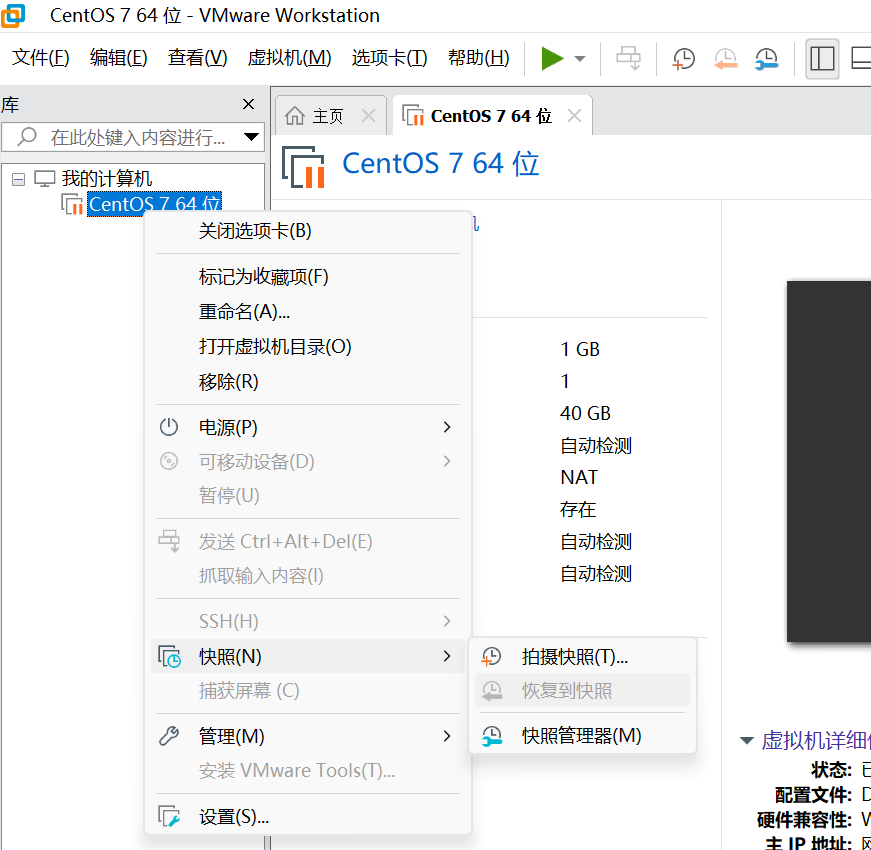Click the Take Snapshot toolbar icon
The image size is (871, 850).
point(683,58)
